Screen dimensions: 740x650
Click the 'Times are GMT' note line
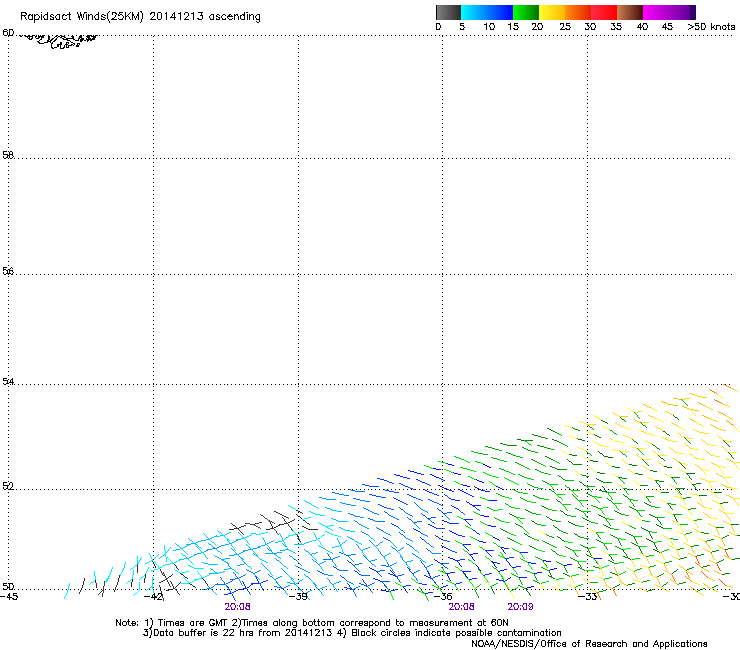312,623
